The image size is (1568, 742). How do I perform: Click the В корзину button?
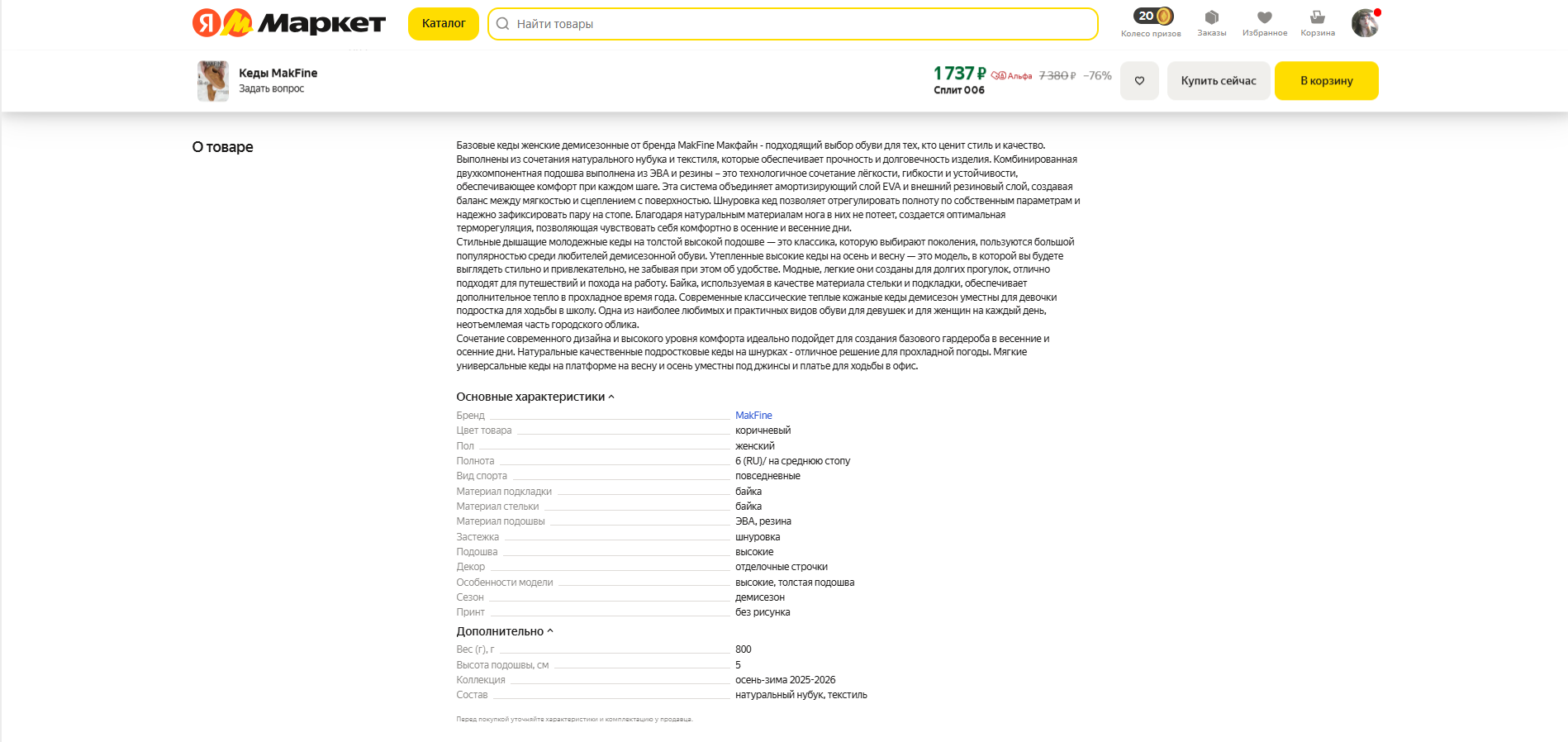coord(1326,81)
